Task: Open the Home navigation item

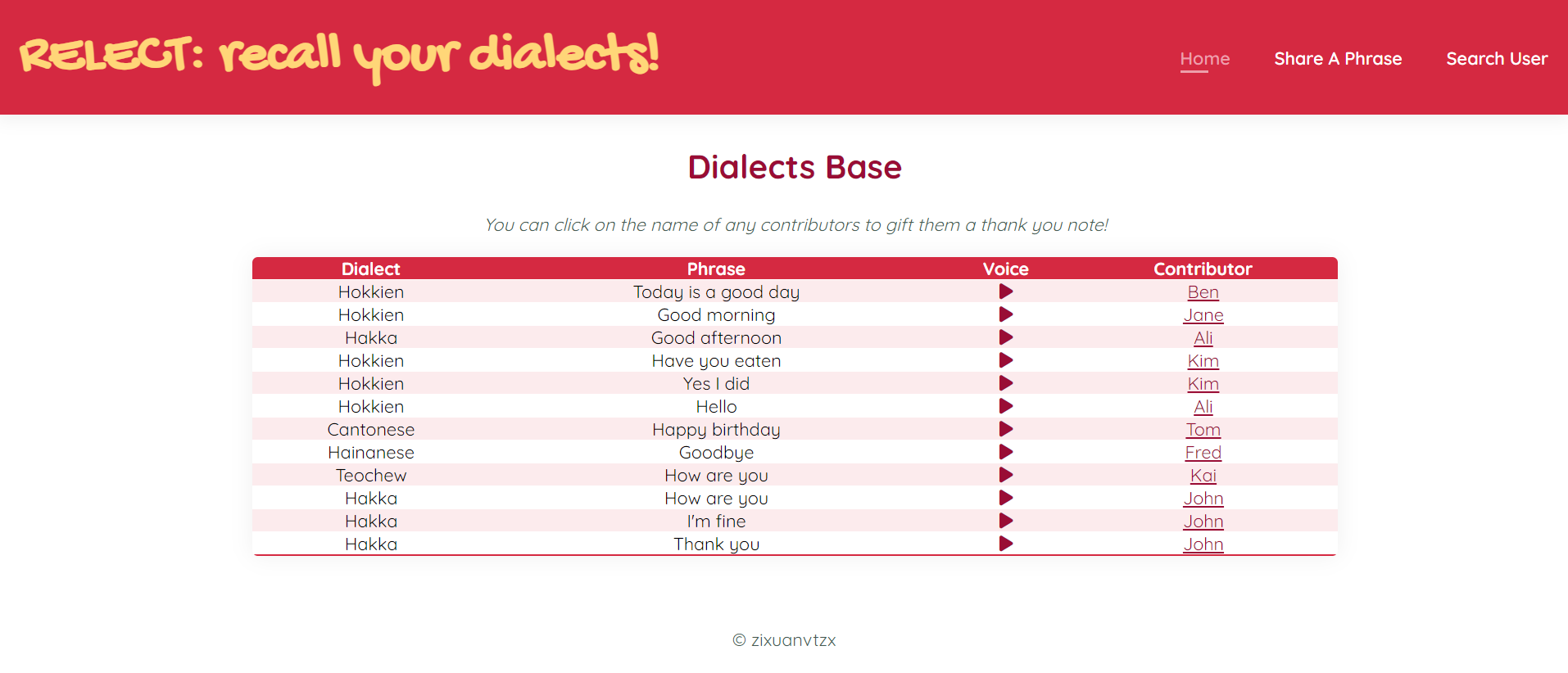Action: pyautogui.click(x=1204, y=59)
